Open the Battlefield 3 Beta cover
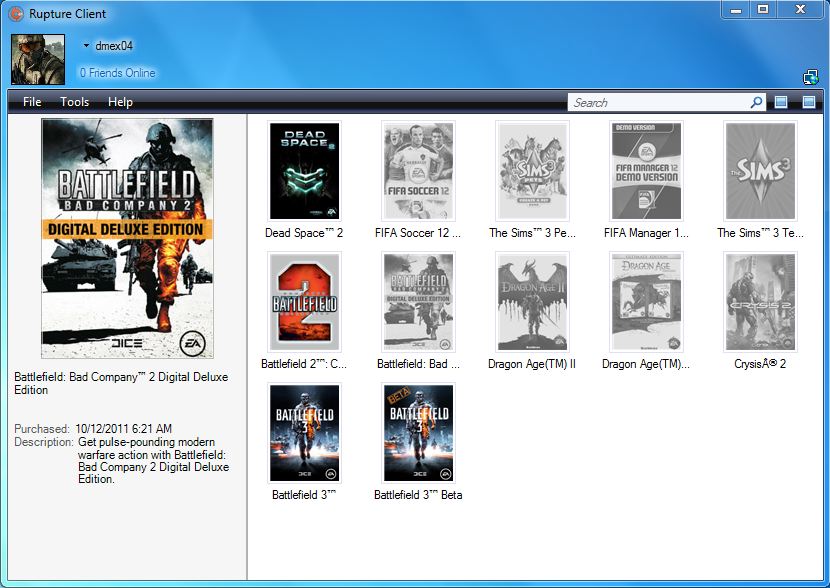This screenshot has width=830, height=588. pyautogui.click(x=418, y=432)
